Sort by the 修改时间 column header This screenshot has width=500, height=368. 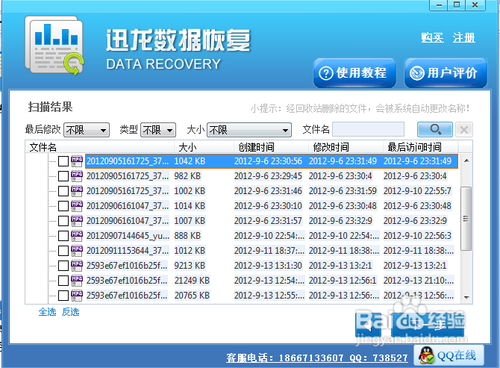click(x=345, y=147)
